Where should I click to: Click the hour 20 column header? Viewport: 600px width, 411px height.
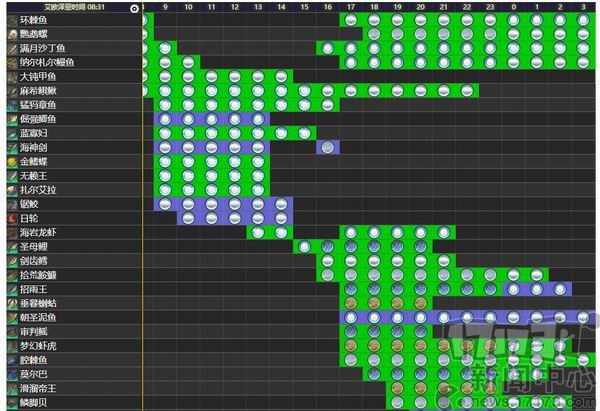420,7
